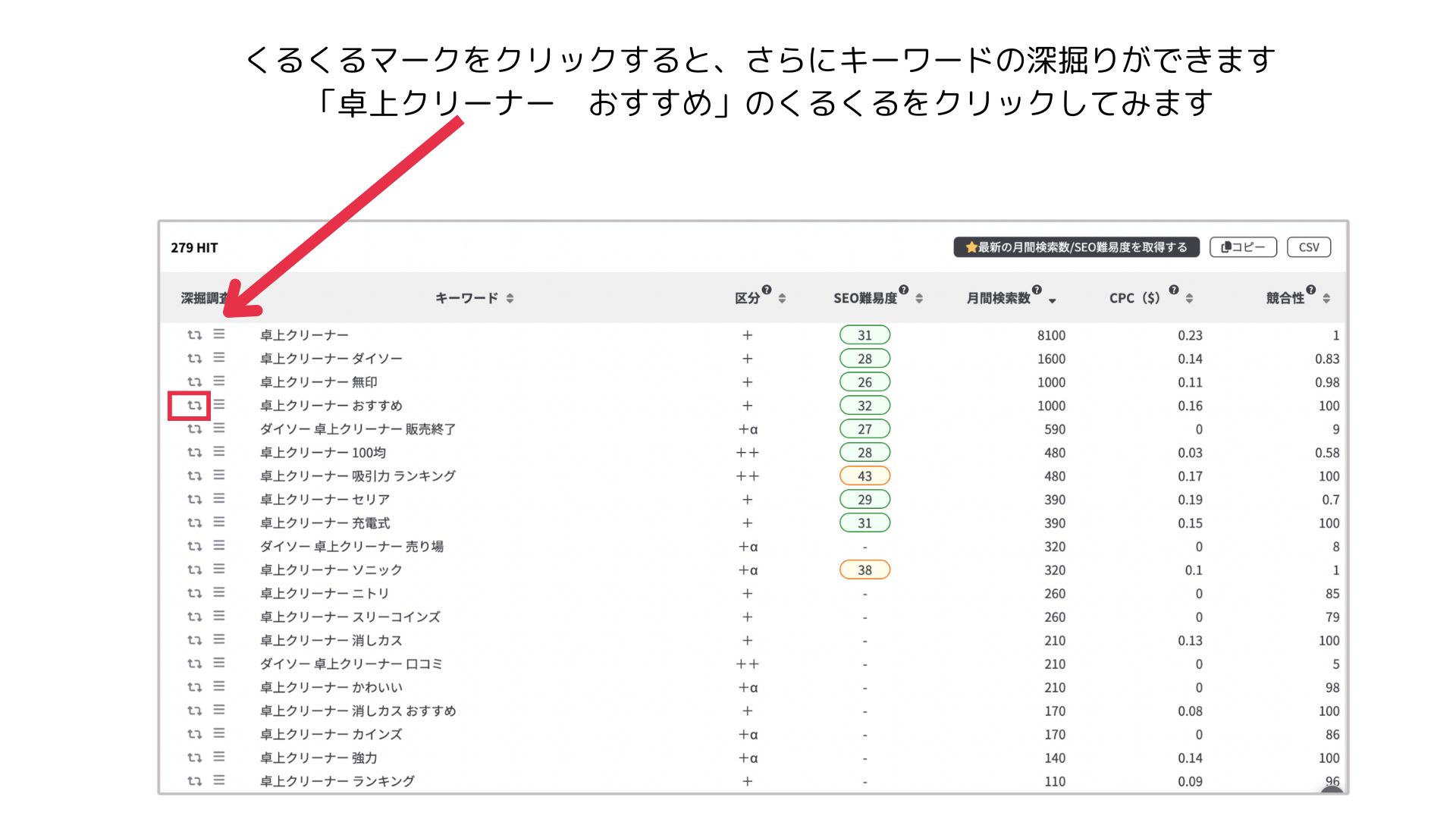This screenshot has width=1456, height=819.
Task: Click monthly search value 8100
Action: (x=1051, y=335)
